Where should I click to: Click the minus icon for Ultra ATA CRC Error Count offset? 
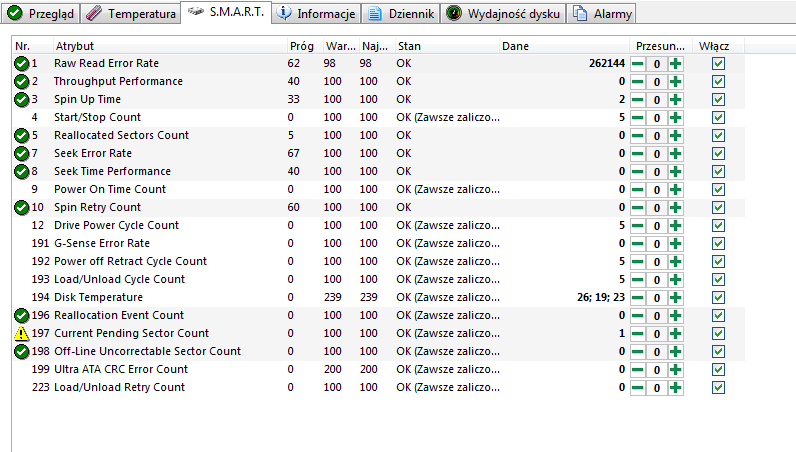(638, 370)
